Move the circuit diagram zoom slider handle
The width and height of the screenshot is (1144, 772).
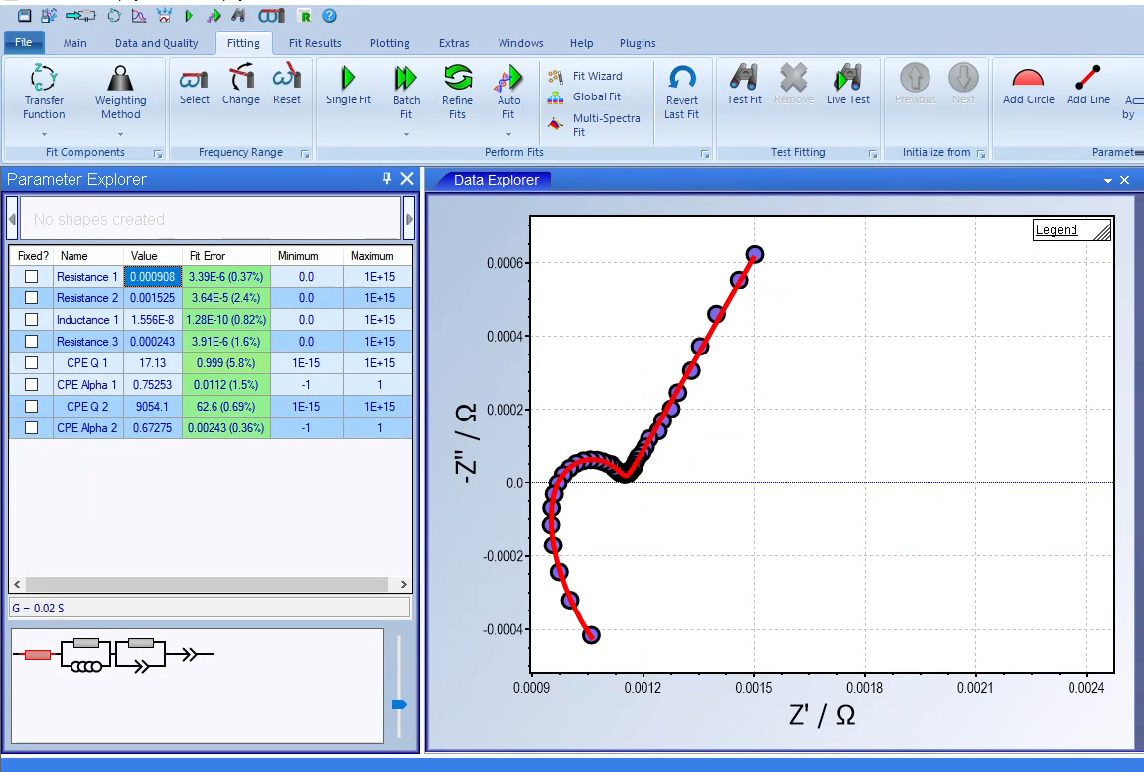399,704
